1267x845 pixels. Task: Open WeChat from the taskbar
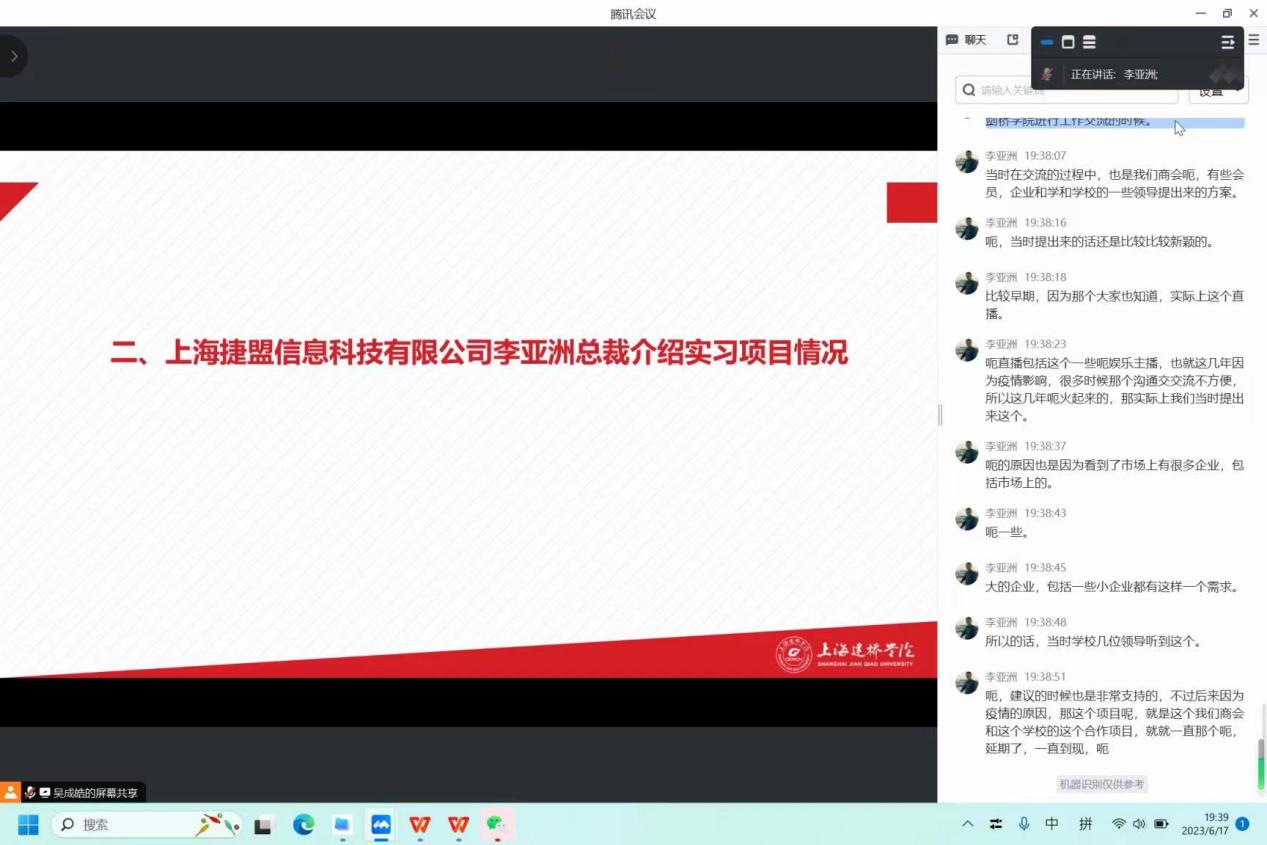(498, 825)
